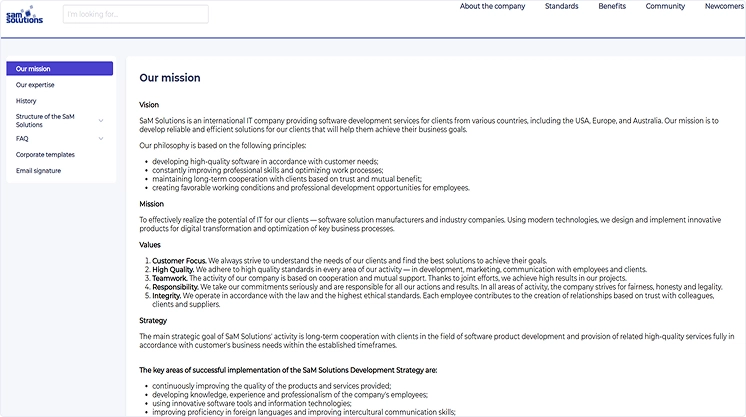
Task: Click the "continuously improving the quality" bullet
Action: click(272, 386)
